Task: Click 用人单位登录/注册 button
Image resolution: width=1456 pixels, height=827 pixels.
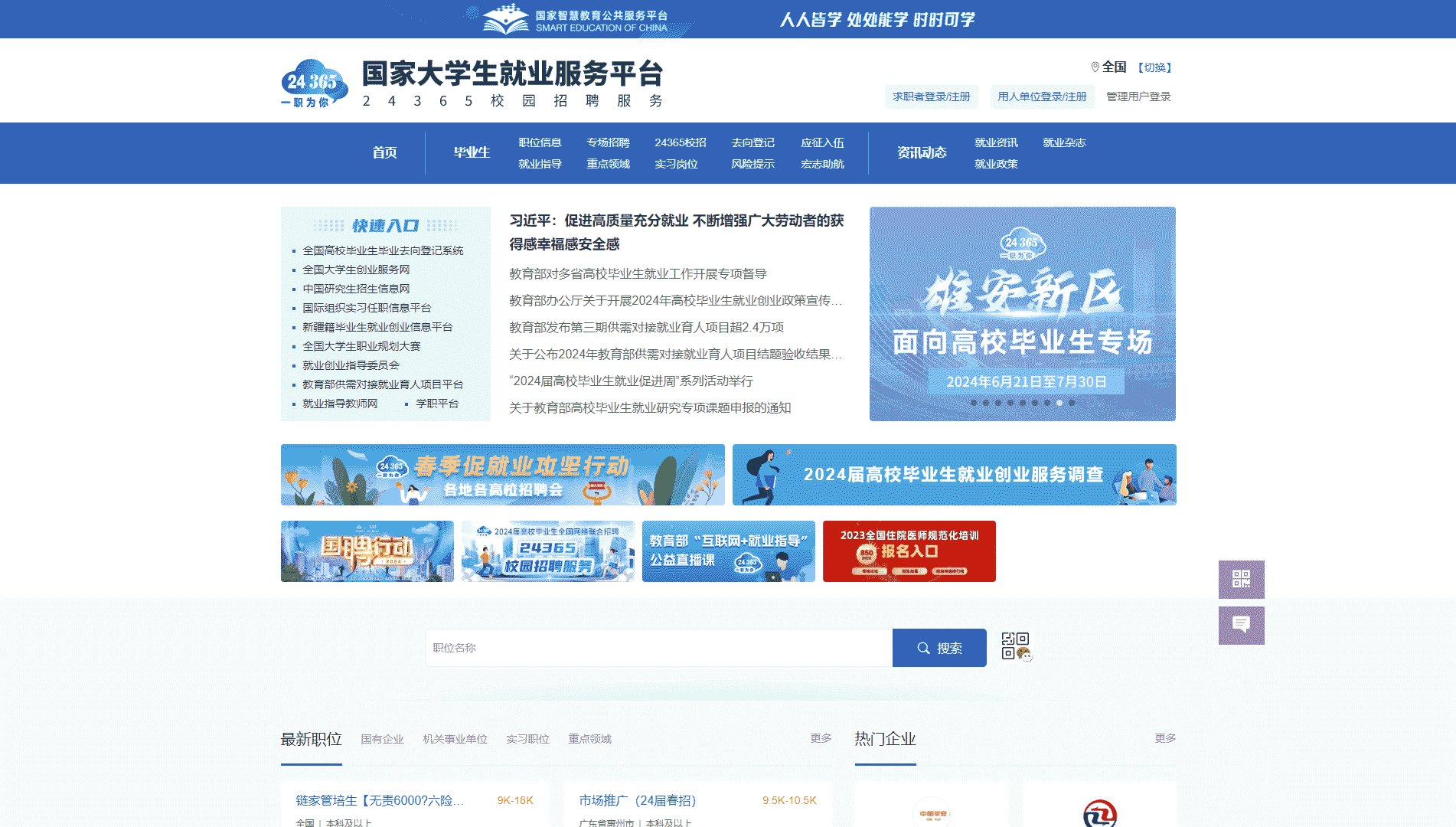Action: (1042, 96)
